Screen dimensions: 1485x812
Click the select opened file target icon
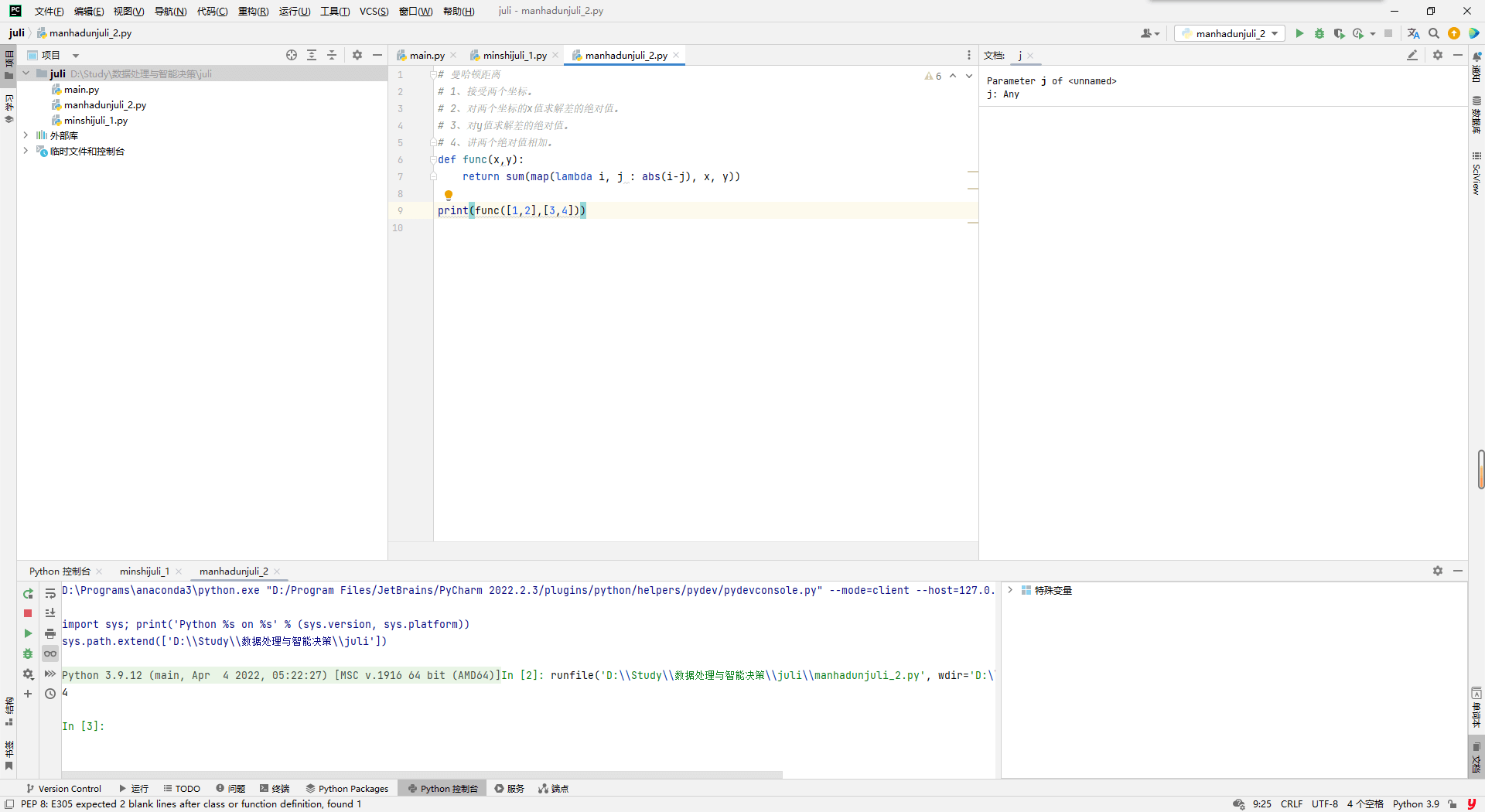click(292, 55)
